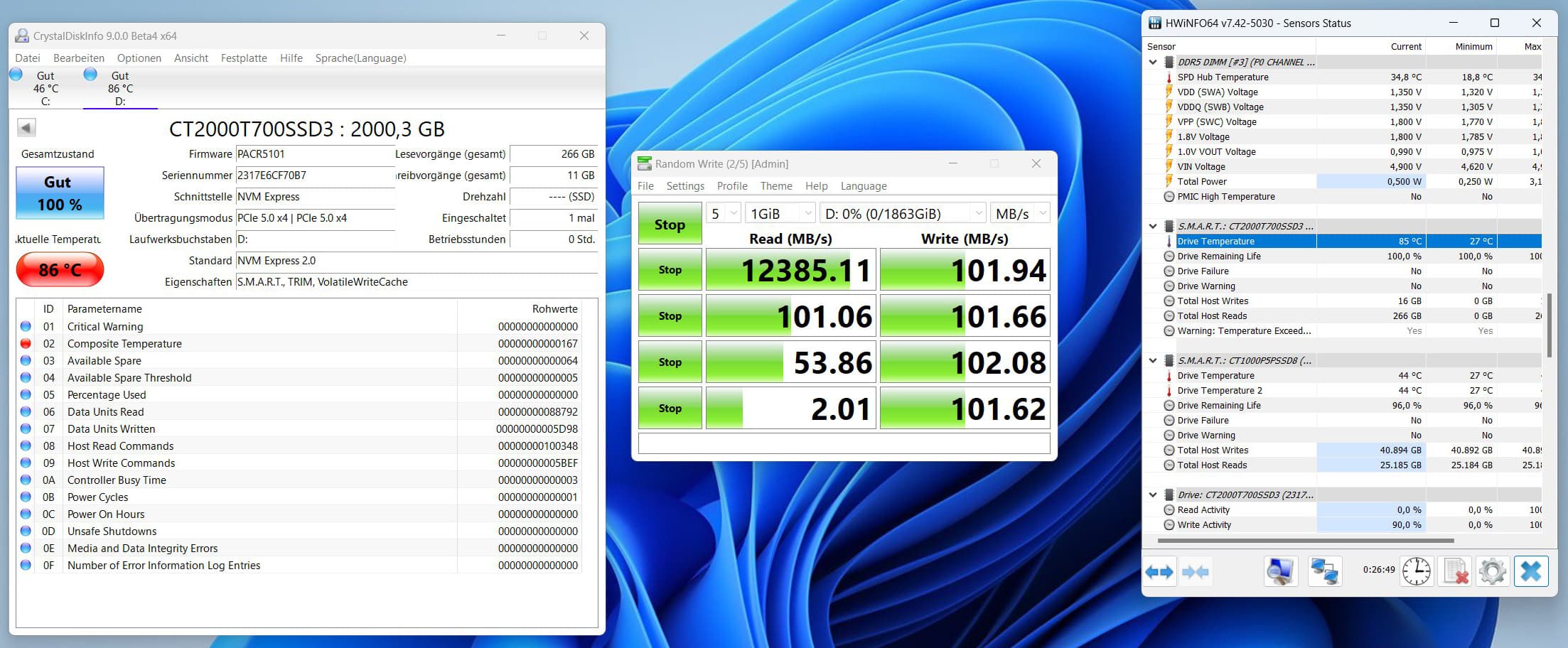The width and height of the screenshot is (1568, 648).
Task: Open the test count dropdown showing 5
Action: (x=724, y=213)
